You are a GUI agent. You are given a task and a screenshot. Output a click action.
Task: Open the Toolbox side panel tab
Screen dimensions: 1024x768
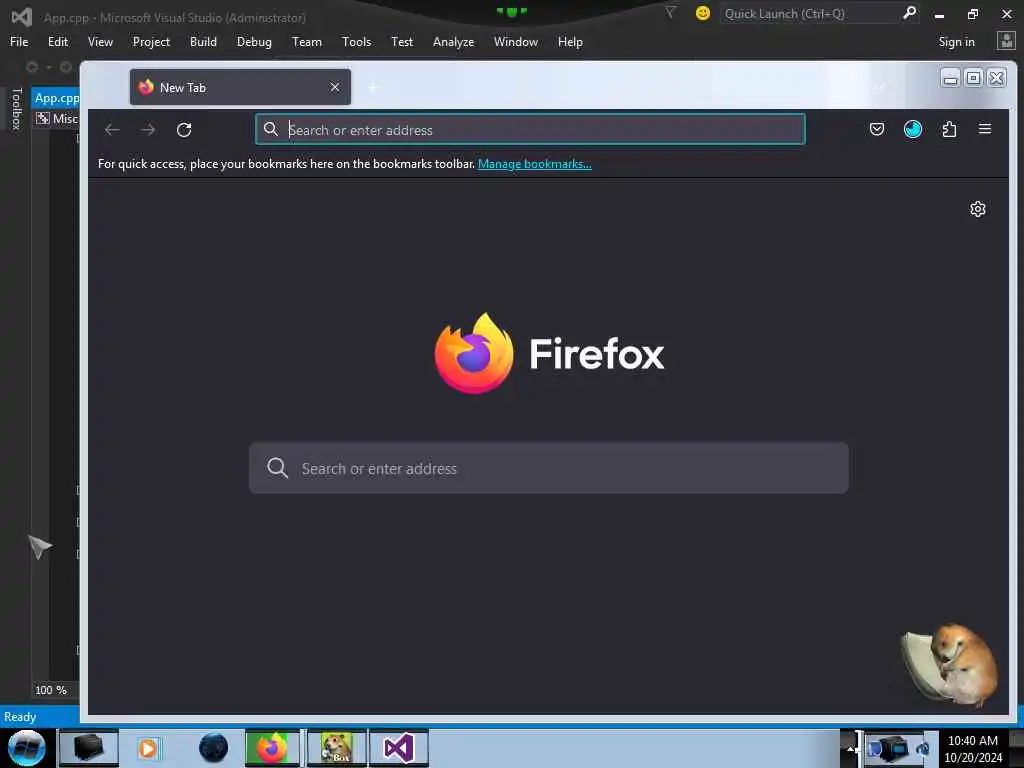(x=17, y=108)
